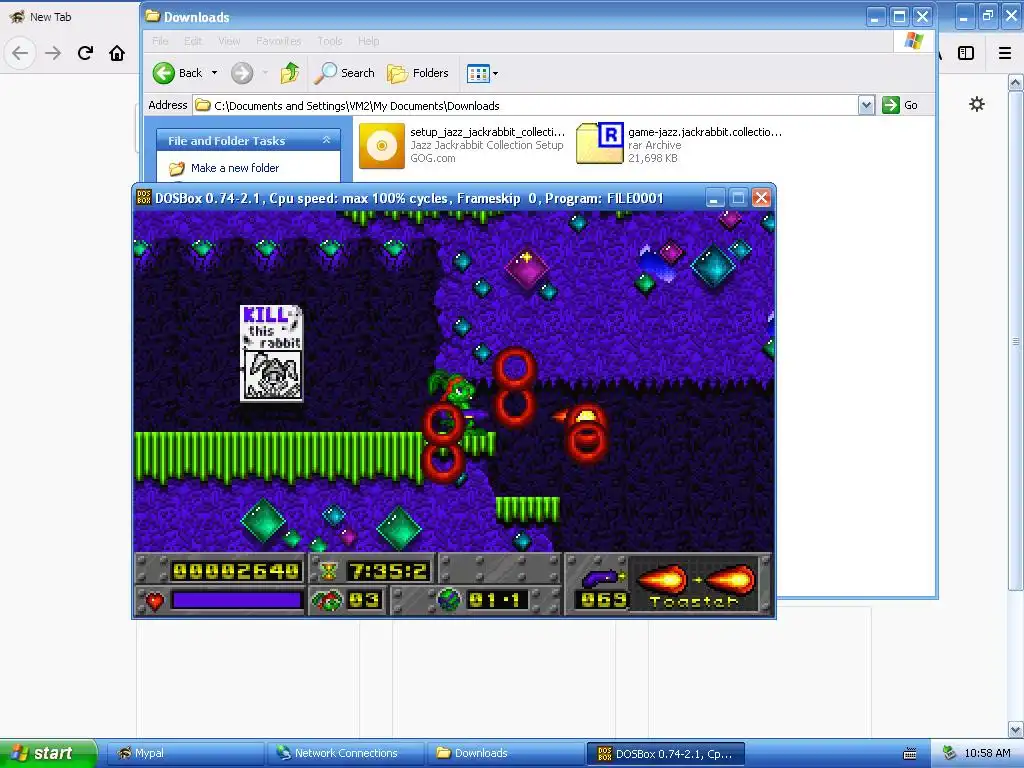Select the game-jazz.jackrabbit.collection rar icon
Image resolution: width=1024 pixels, height=768 pixels.
(x=600, y=143)
